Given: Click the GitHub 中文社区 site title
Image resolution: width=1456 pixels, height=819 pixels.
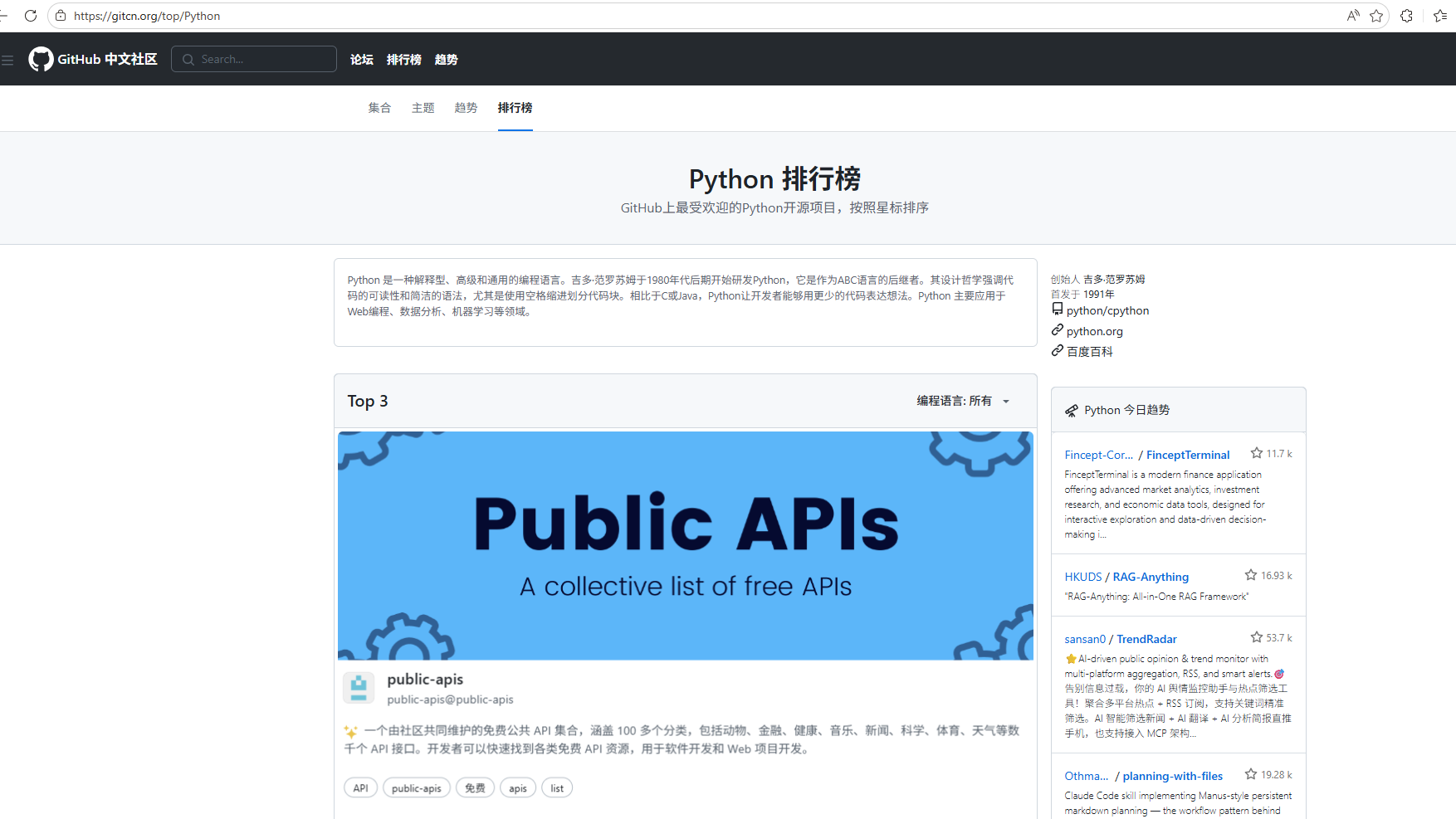Looking at the screenshot, I should [x=107, y=59].
